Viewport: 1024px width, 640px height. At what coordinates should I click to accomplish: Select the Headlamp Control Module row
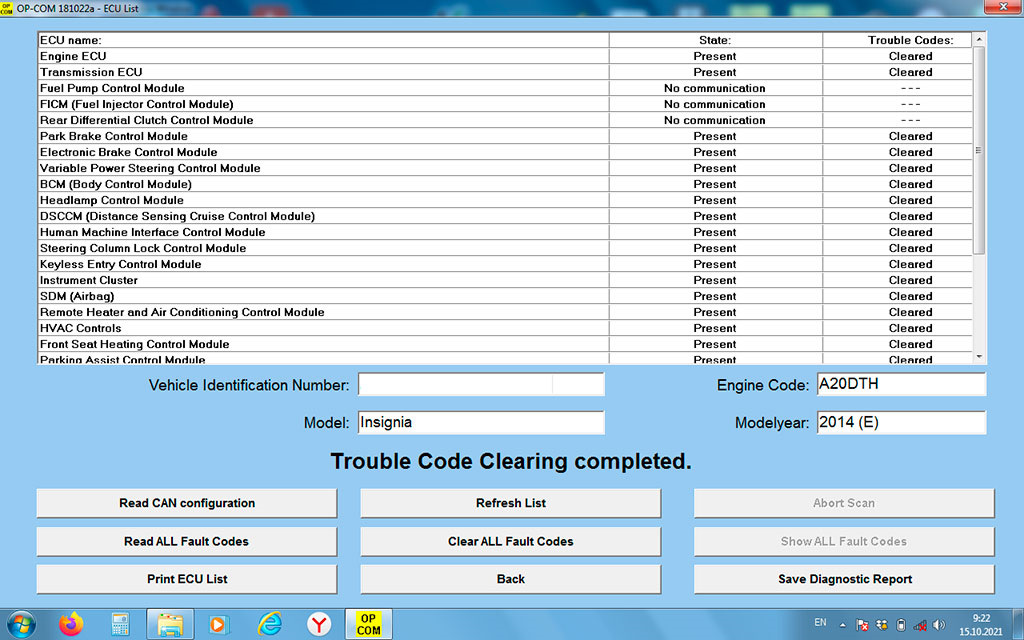505,200
